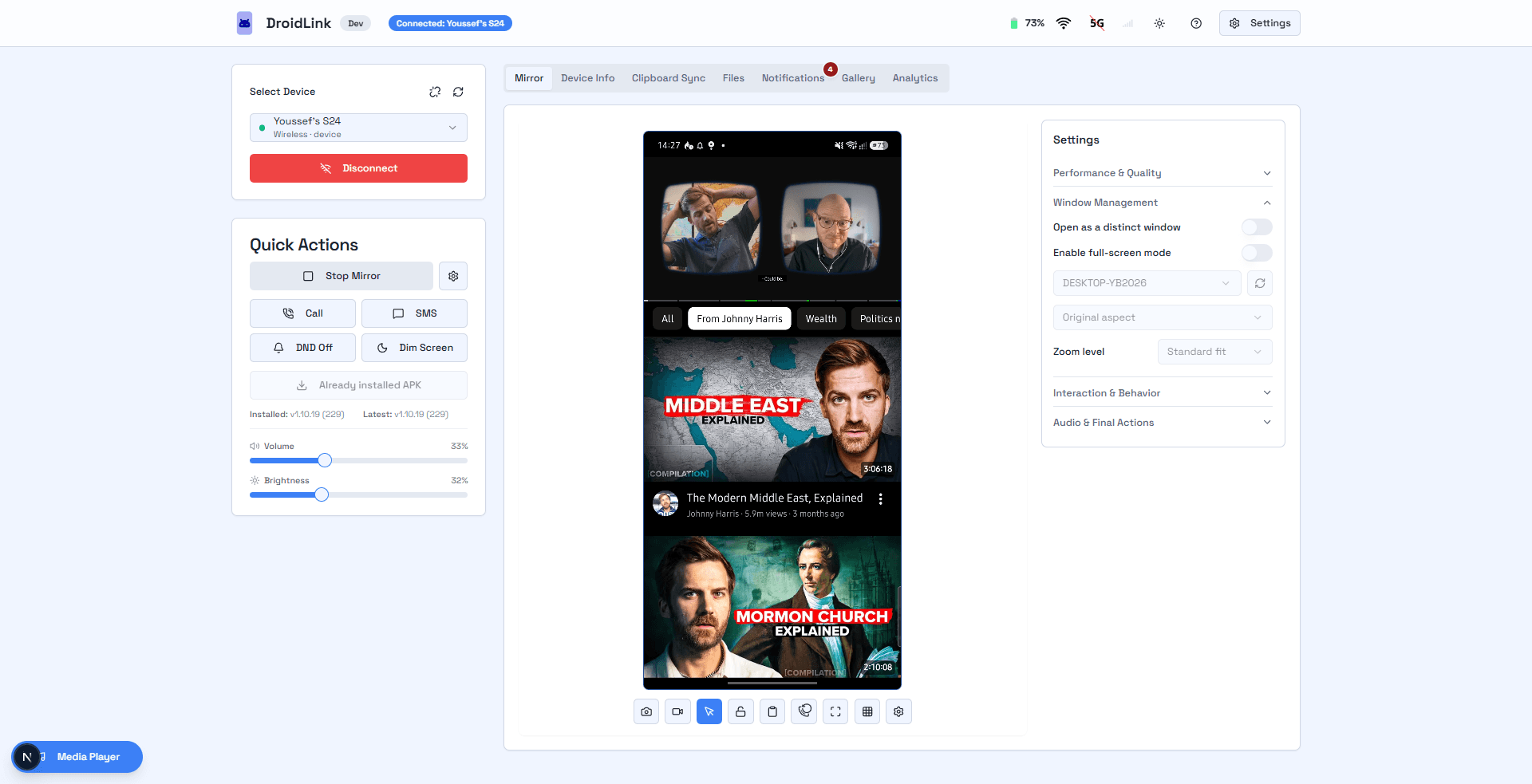Open the Files tab
Image resolution: width=1532 pixels, height=784 pixels.
pos(733,78)
